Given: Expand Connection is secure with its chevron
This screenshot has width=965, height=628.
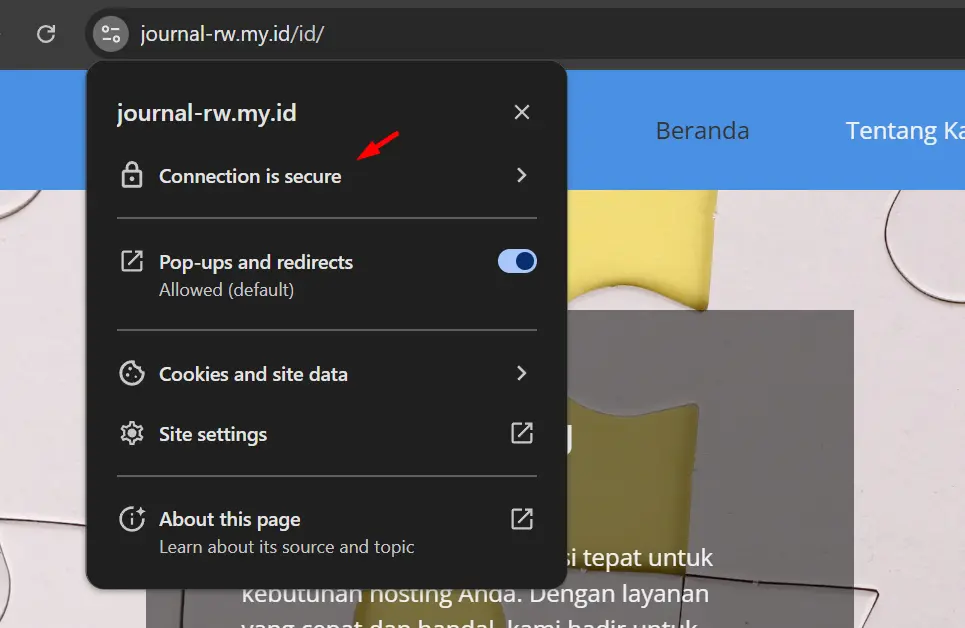Looking at the screenshot, I should pos(521,175).
